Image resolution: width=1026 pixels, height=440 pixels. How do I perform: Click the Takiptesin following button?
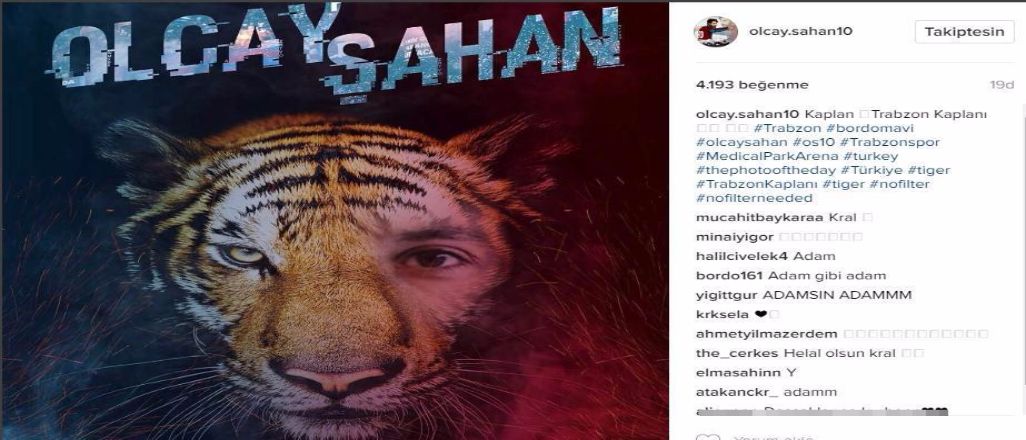click(x=964, y=31)
